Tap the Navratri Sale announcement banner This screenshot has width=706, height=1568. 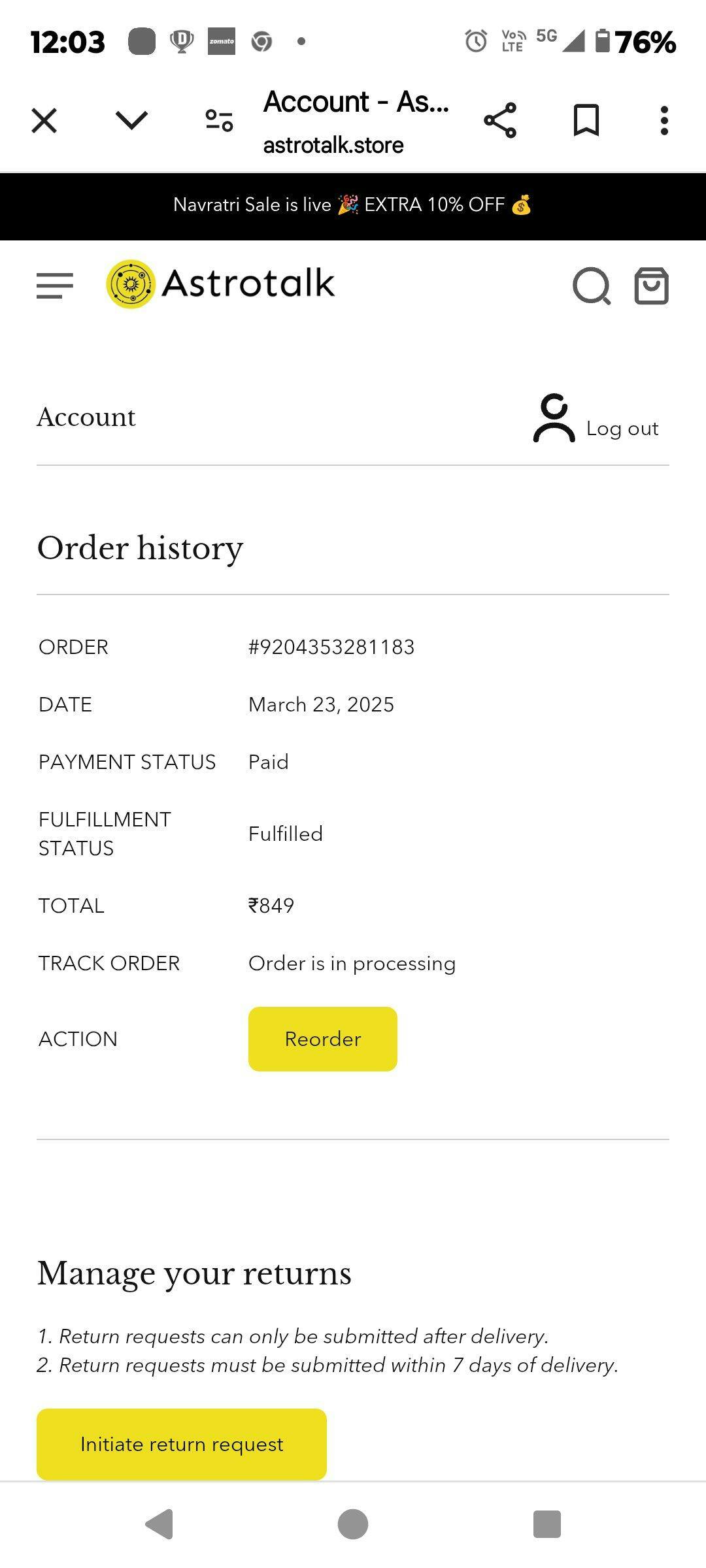[x=353, y=206]
